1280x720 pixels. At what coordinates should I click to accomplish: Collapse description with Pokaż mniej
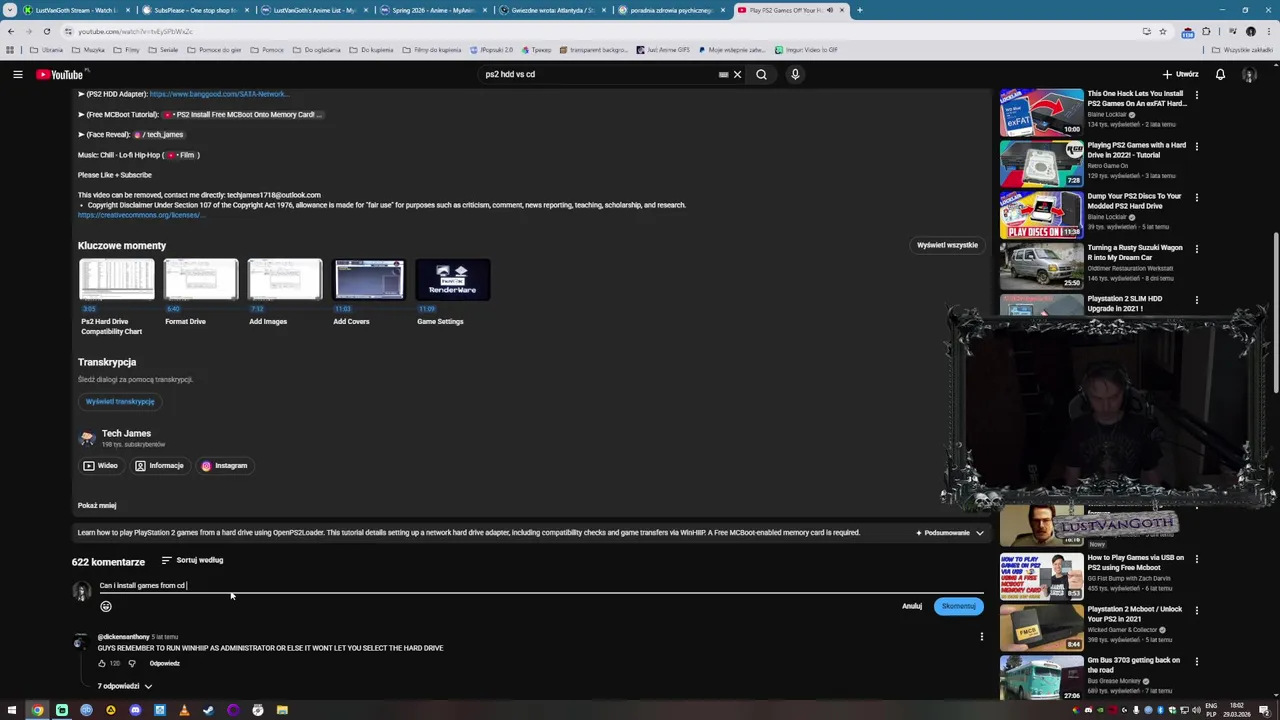click(97, 505)
